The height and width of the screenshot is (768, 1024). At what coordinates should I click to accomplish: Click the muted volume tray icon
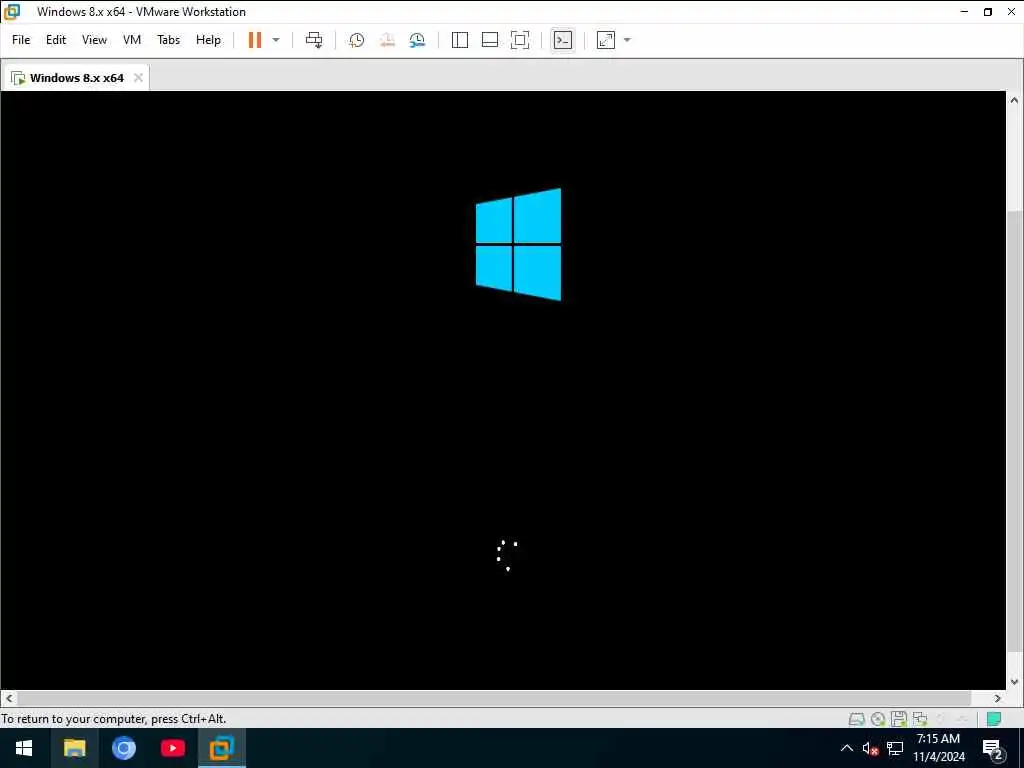[x=870, y=748]
